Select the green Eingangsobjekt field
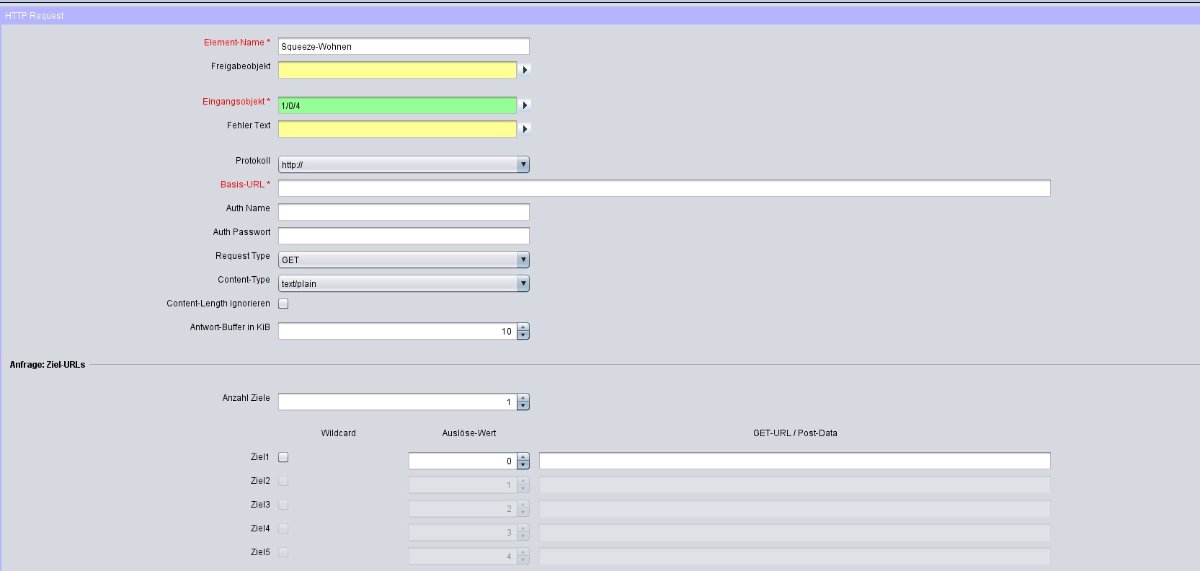1200x571 pixels. [397, 105]
